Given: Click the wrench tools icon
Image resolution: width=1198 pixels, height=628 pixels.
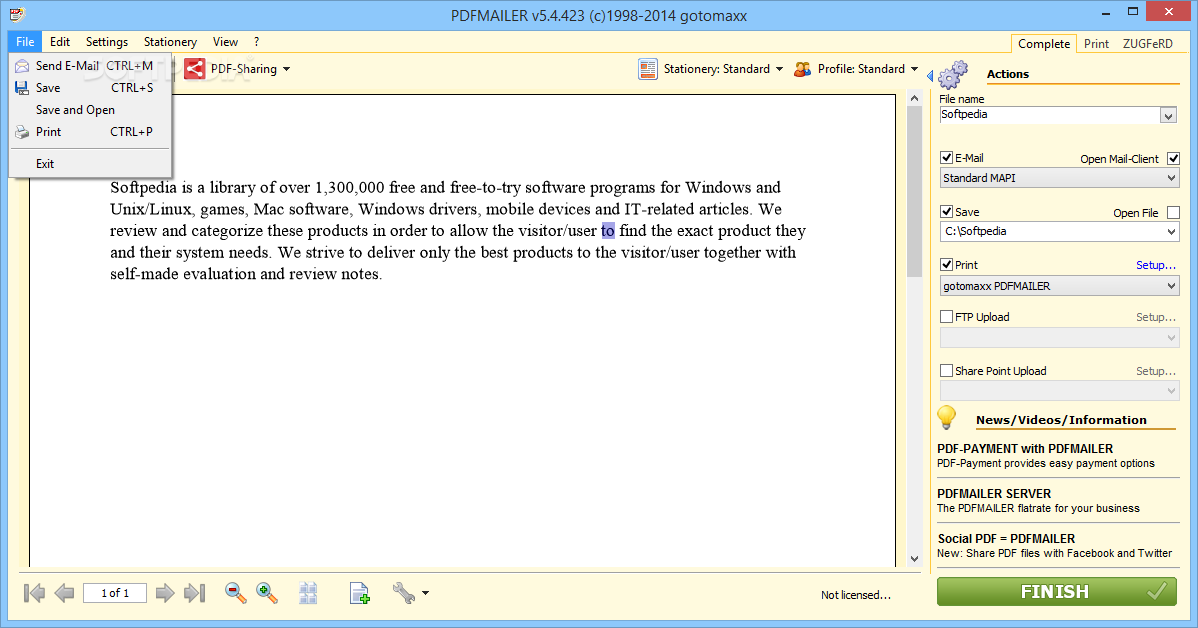Looking at the screenshot, I should [x=403, y=593].
